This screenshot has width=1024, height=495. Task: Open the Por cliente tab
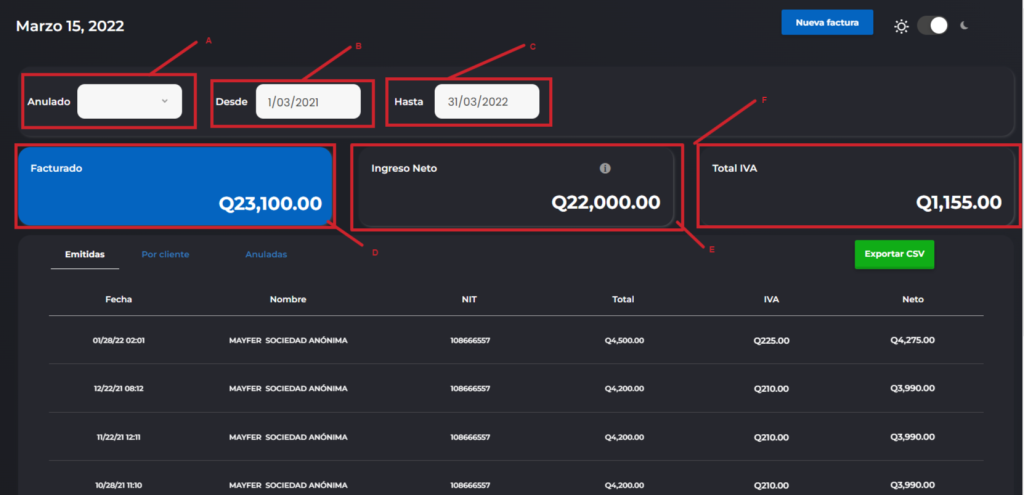pos(165,255)
